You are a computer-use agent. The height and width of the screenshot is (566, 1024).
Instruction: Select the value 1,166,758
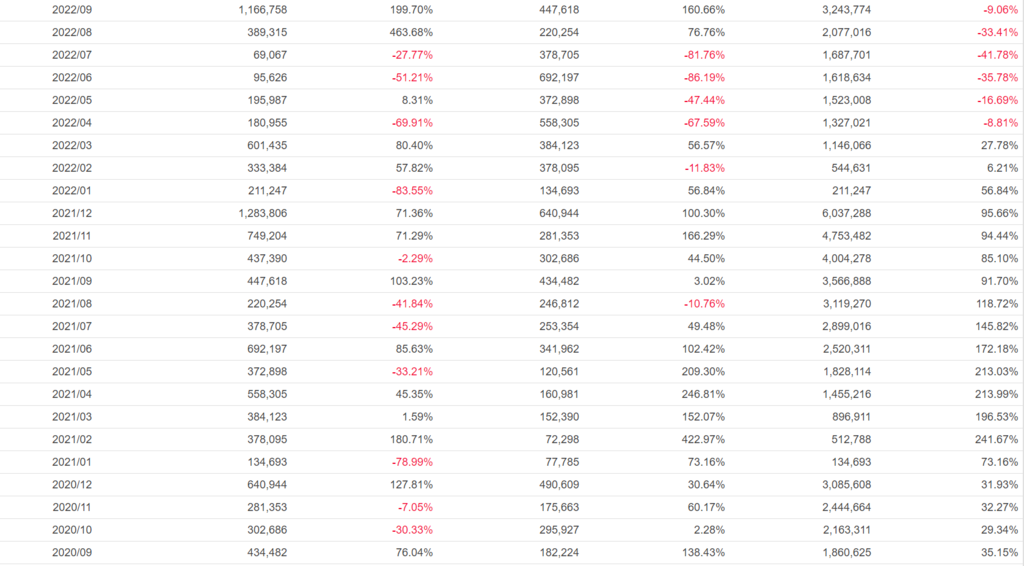point(263,9)
